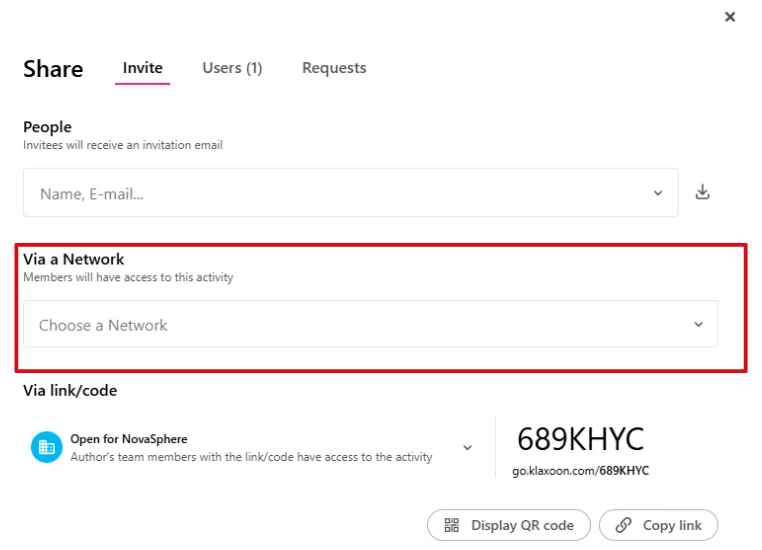Click the QR code icon
762x550 pixels.
(451, 525)
